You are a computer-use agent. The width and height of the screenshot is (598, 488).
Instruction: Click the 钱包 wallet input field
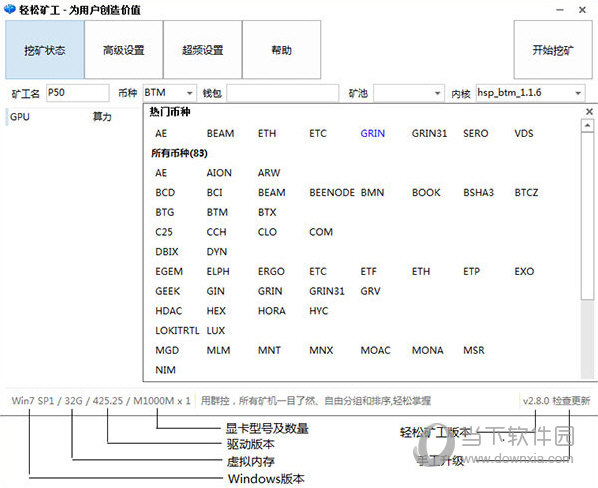(283, 93)
